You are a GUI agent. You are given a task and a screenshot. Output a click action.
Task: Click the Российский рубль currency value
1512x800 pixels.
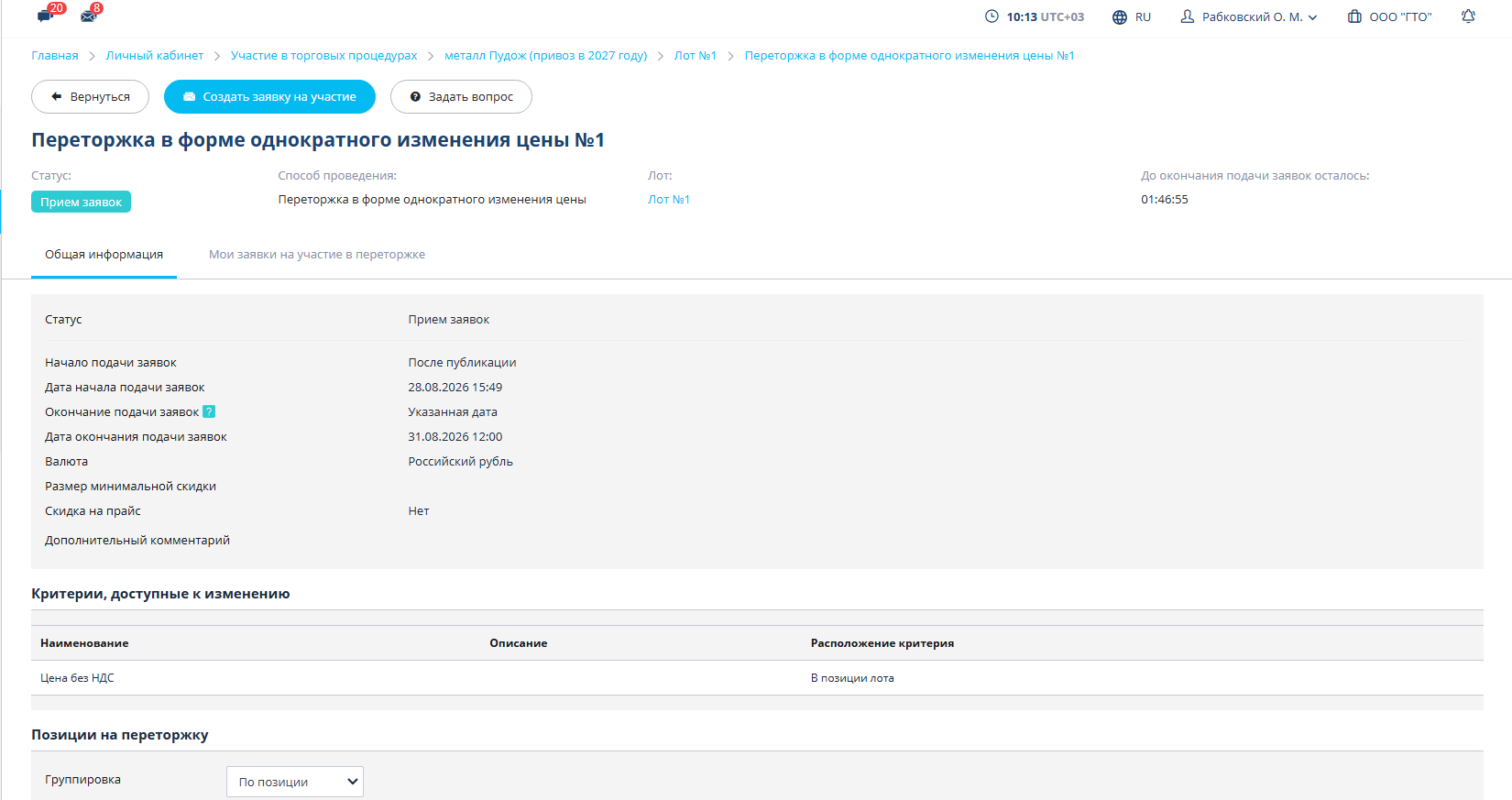click(x=461, y=462)
